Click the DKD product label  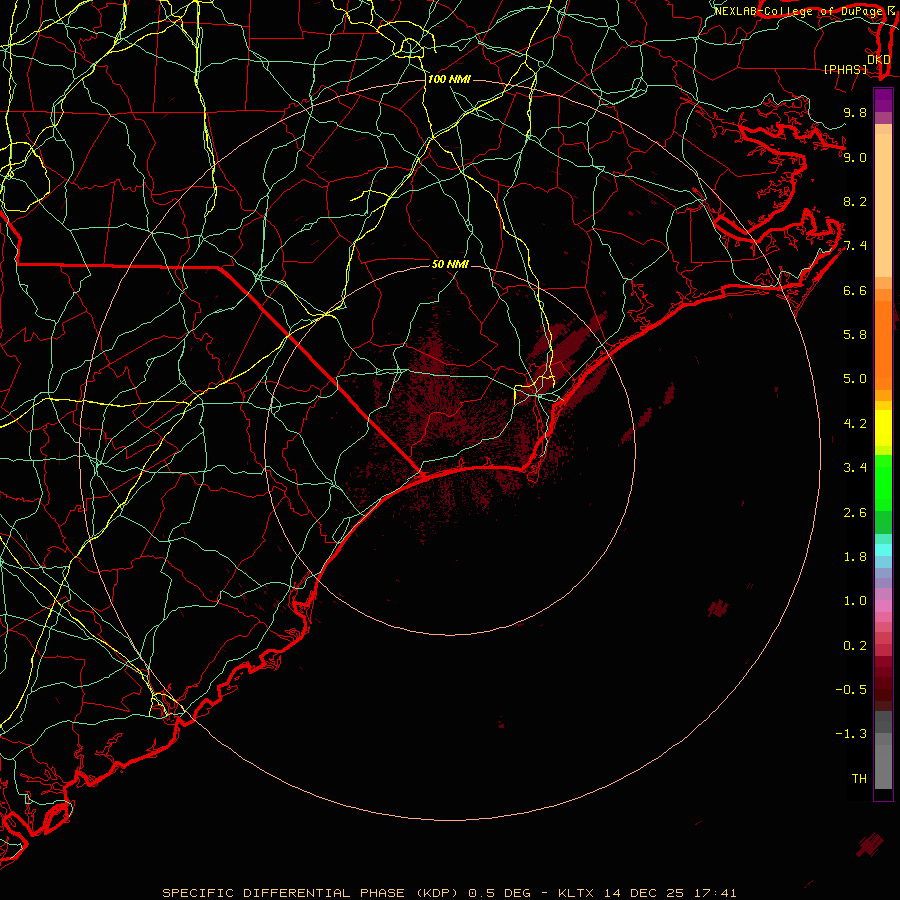(879, 59)
